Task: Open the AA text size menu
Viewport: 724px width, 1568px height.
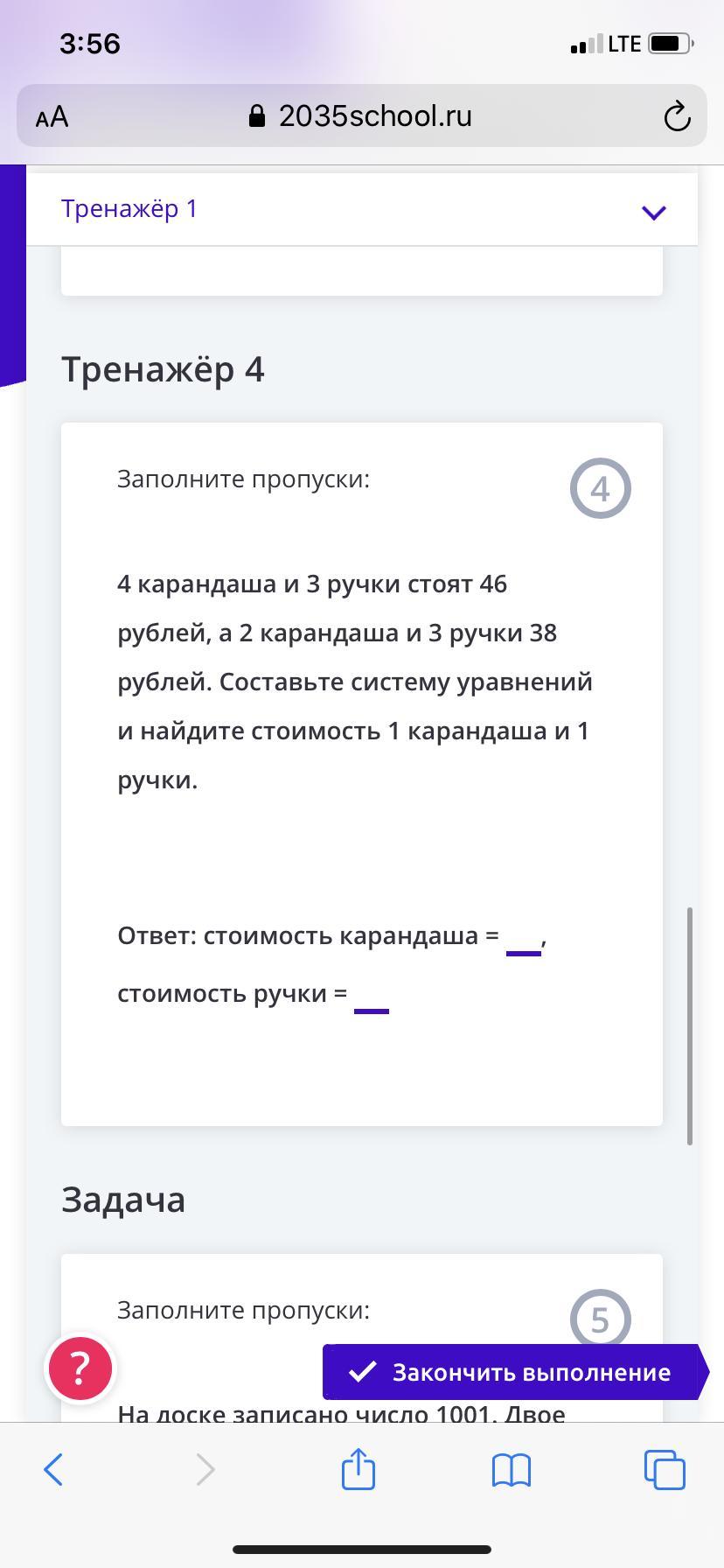Action: 52,116
